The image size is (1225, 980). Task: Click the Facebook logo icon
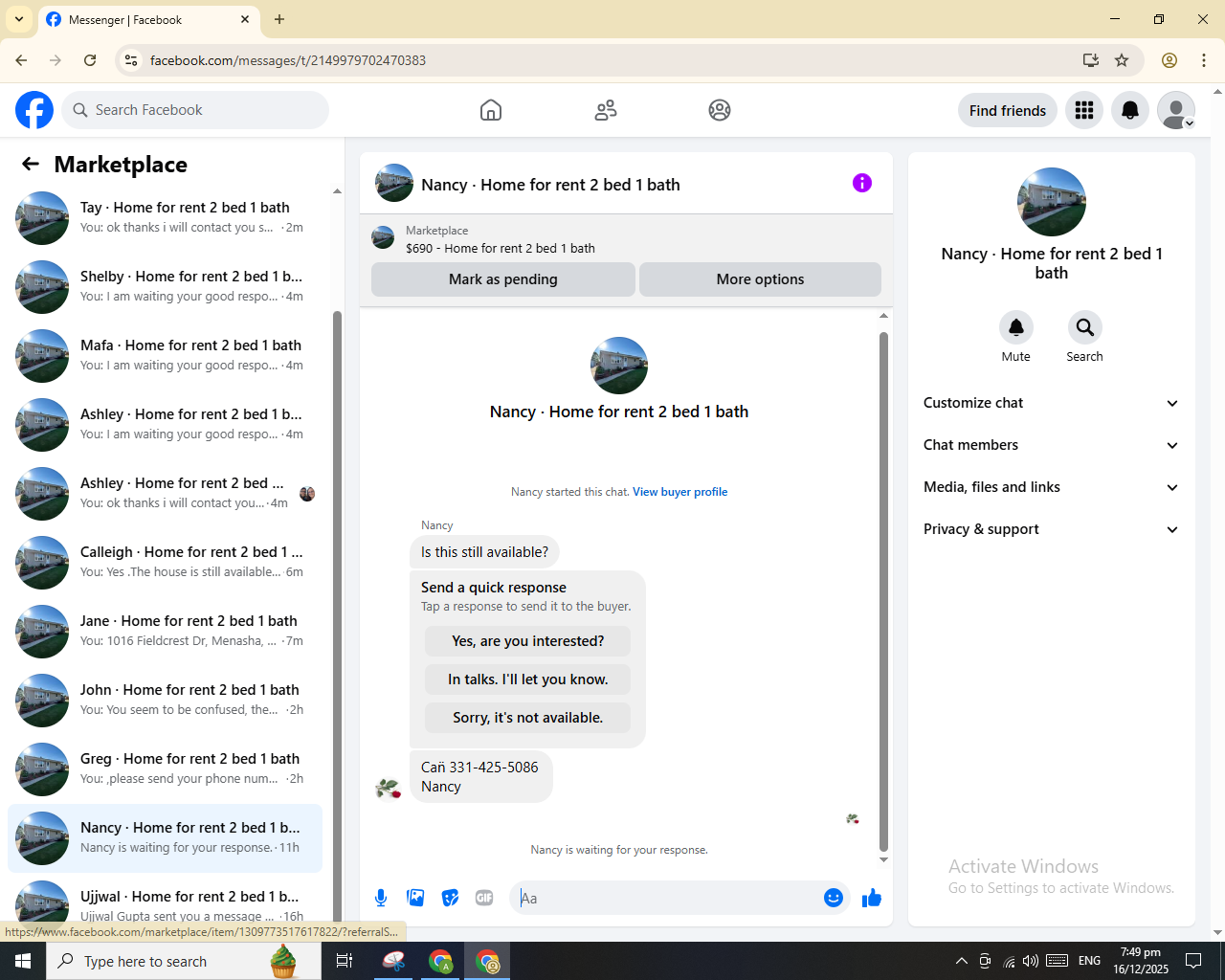(x=34, y=110)
